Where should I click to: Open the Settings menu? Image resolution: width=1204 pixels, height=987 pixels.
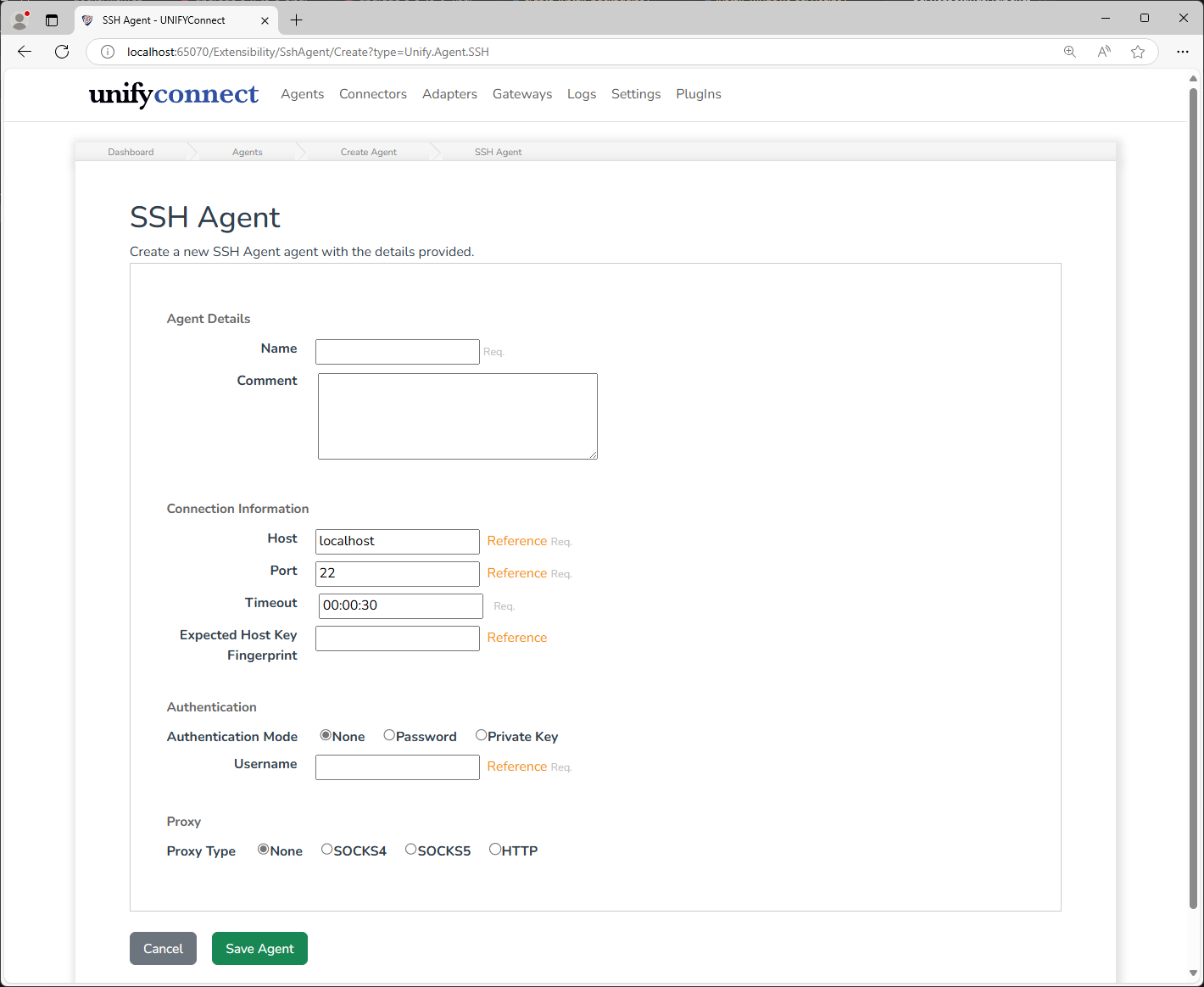point(636,94)
